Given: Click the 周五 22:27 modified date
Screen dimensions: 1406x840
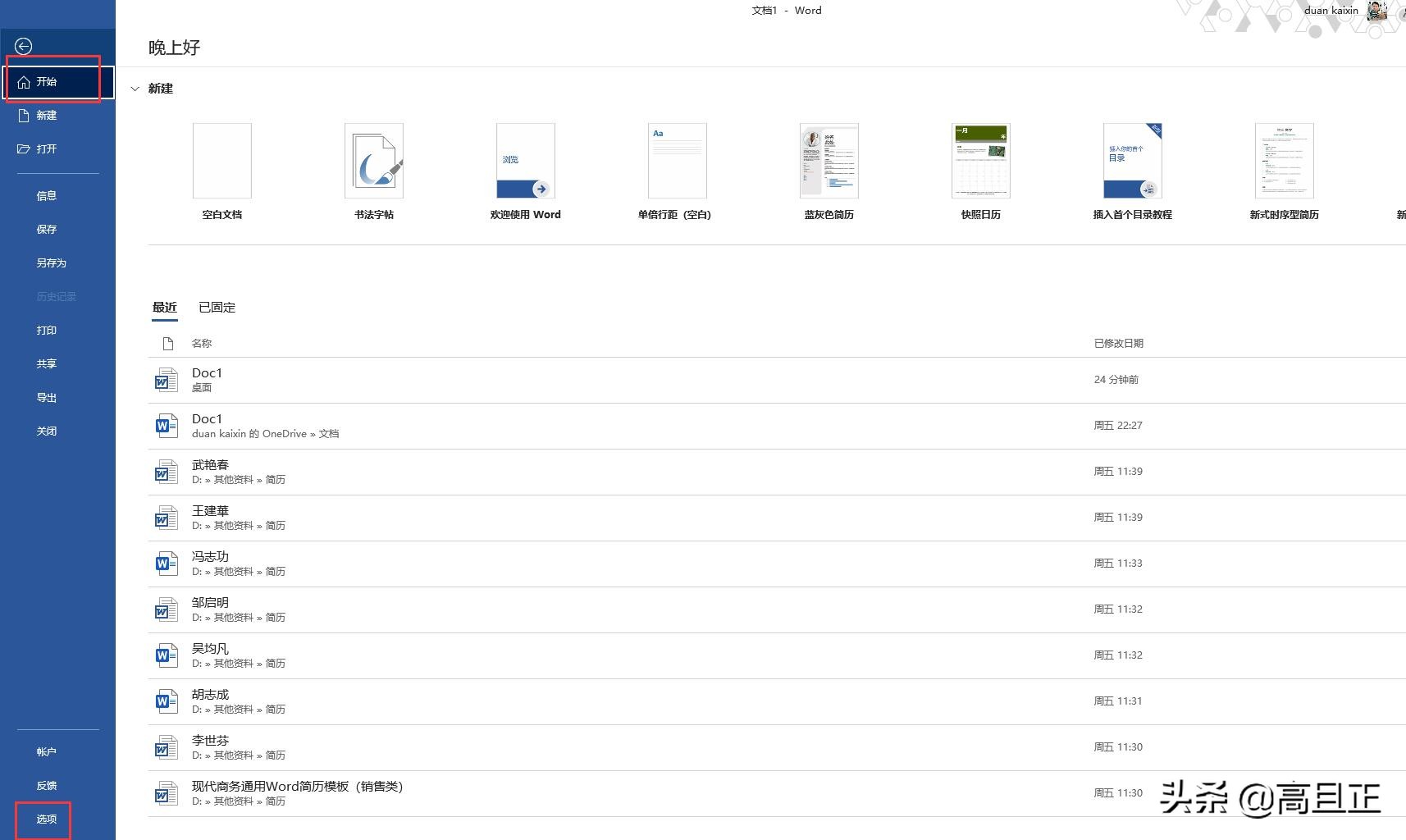Looking at the screenshot, I should click(x=1118, y=426).
